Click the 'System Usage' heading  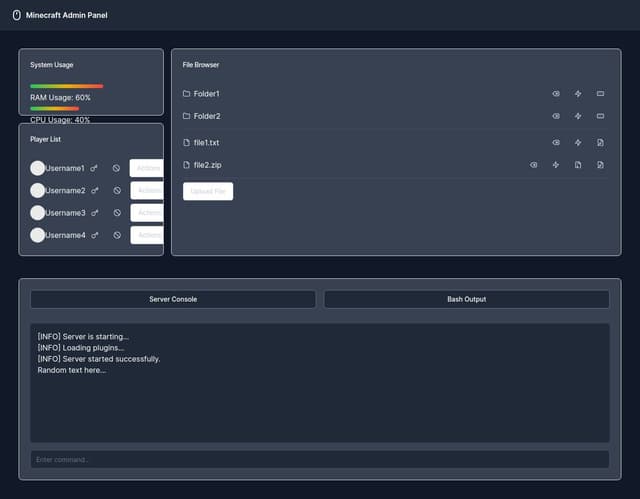51,65
